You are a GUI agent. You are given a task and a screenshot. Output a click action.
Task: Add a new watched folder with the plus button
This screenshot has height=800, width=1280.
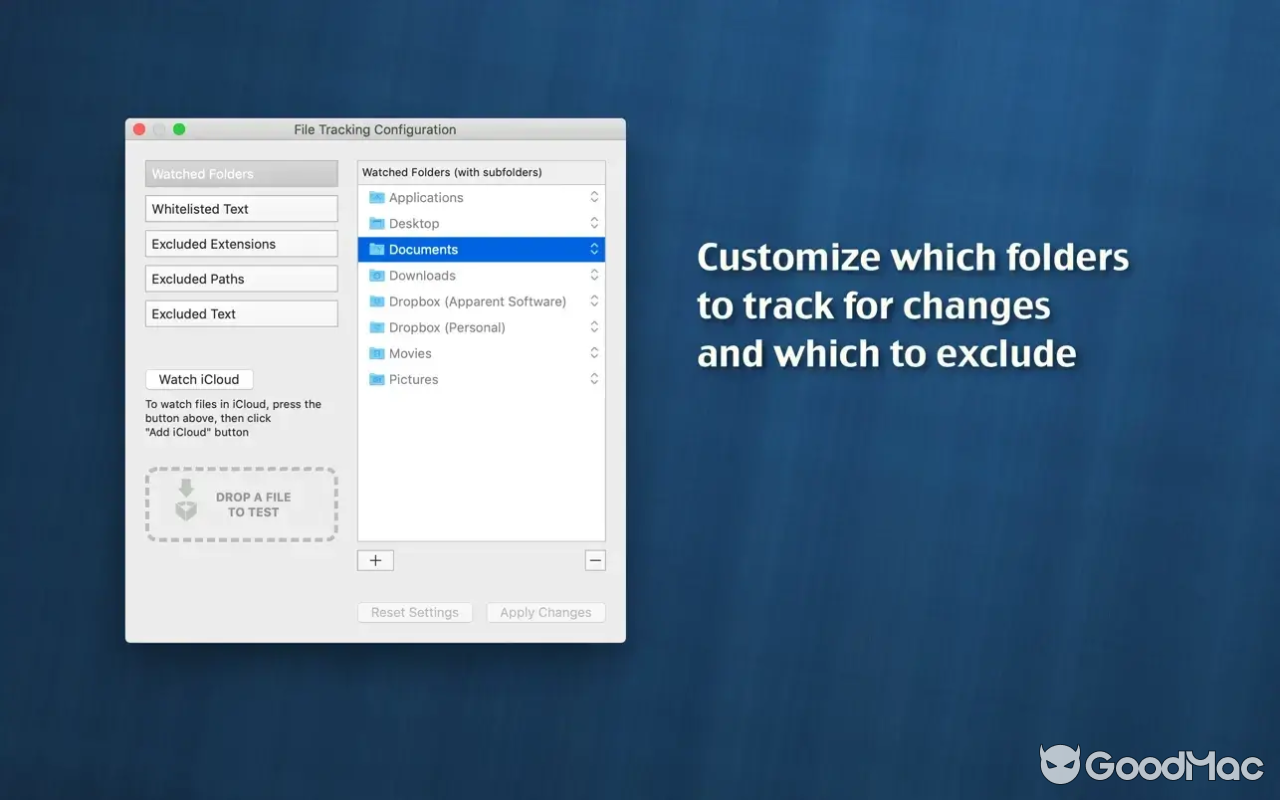pyautogui.click(x=375, y=560)
